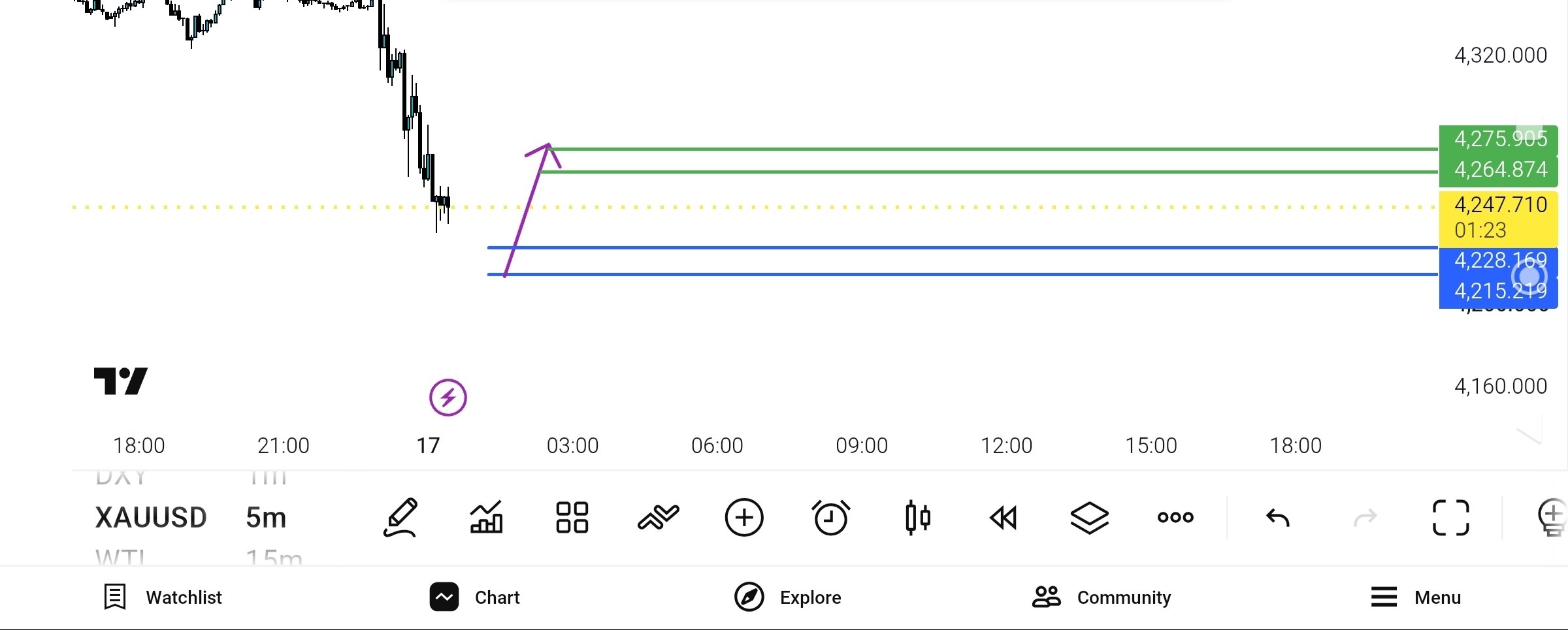This screenshot has width=1568, height=630.
Task: Open the object tree layers icon
Action: 1090,518
